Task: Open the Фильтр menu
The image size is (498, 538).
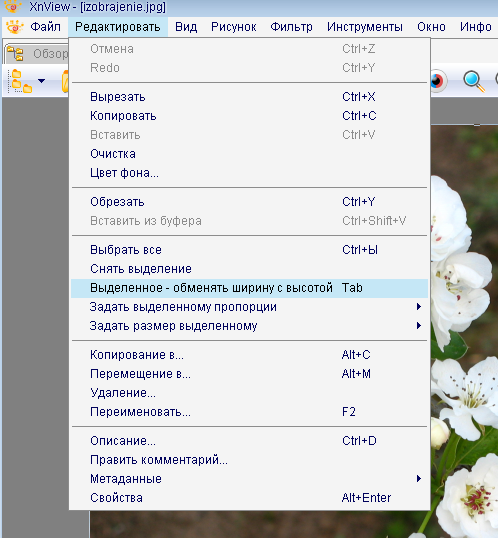Action: 291,27
